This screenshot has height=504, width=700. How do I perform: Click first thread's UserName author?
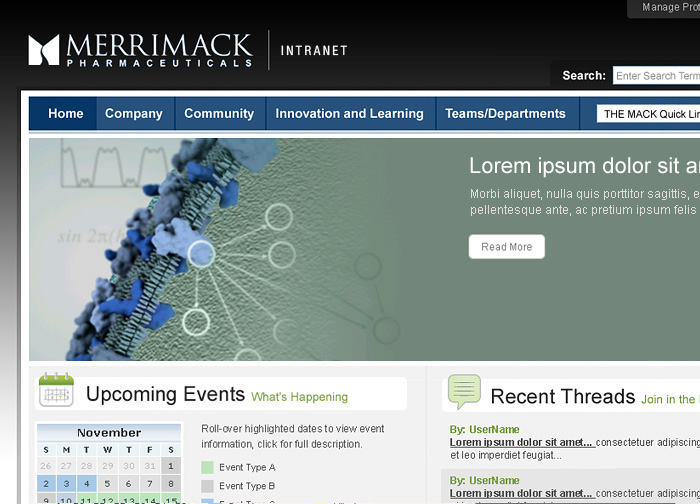pyautogui.click(x=494, y=429)
